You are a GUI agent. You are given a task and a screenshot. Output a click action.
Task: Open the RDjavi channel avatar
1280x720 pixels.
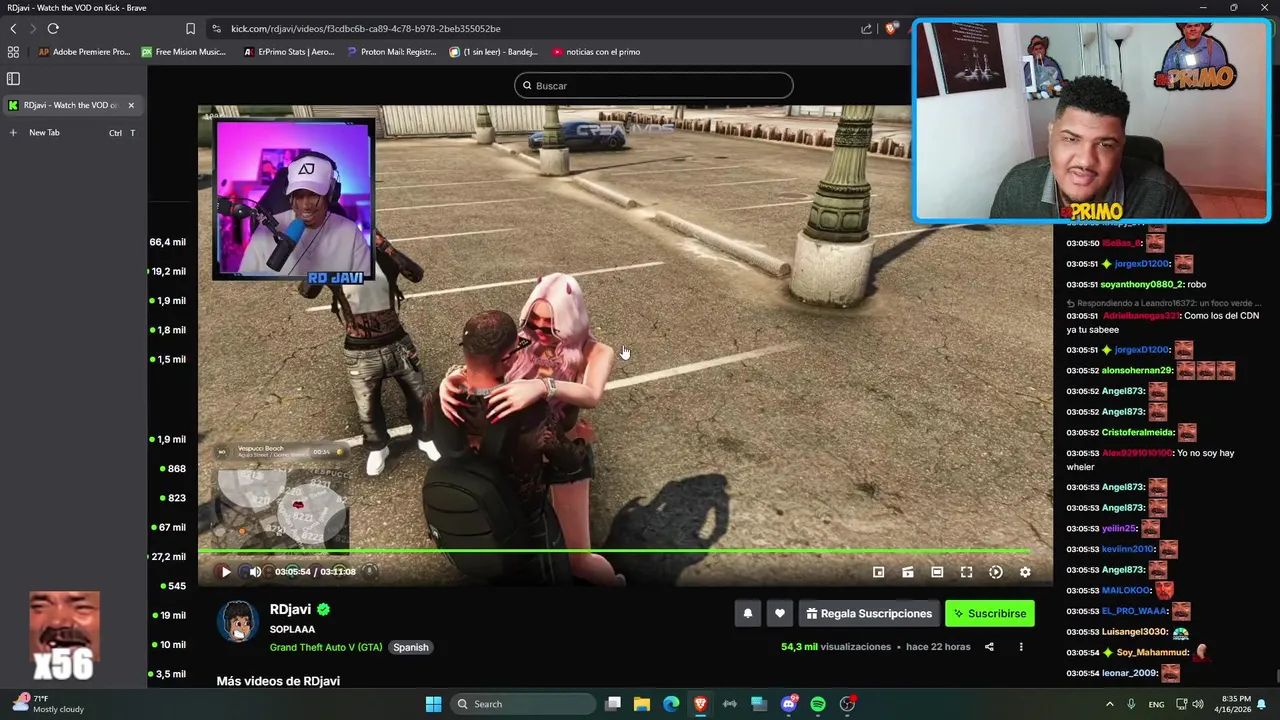pos(238,621)
